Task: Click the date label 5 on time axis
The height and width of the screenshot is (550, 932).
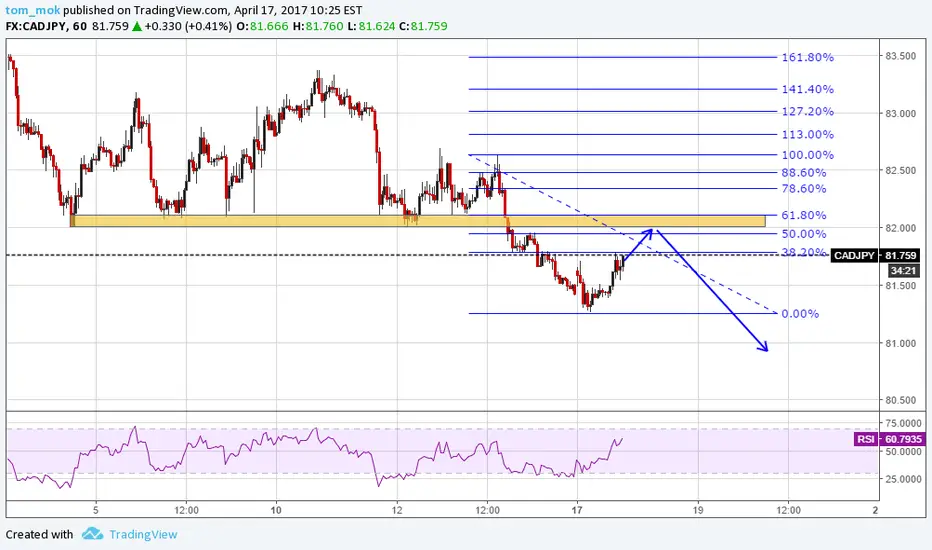Action: point(96,510)
